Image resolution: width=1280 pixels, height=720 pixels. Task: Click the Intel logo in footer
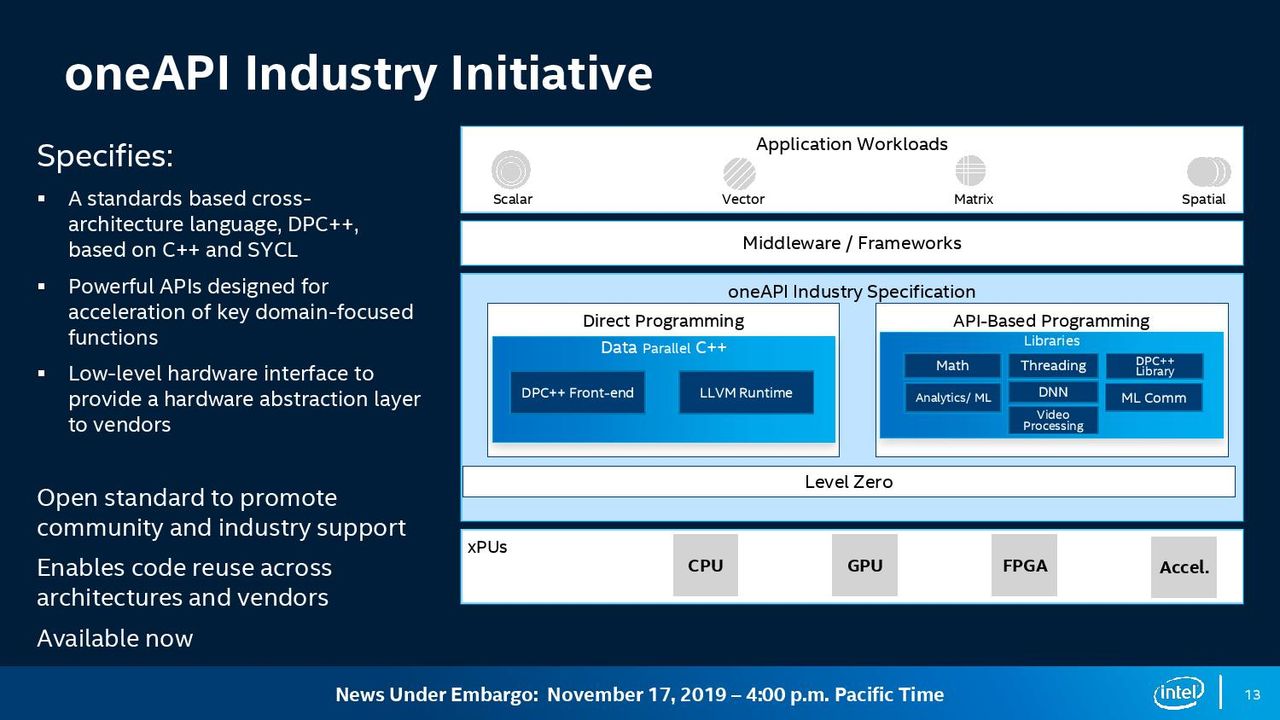click(1178, 693)
